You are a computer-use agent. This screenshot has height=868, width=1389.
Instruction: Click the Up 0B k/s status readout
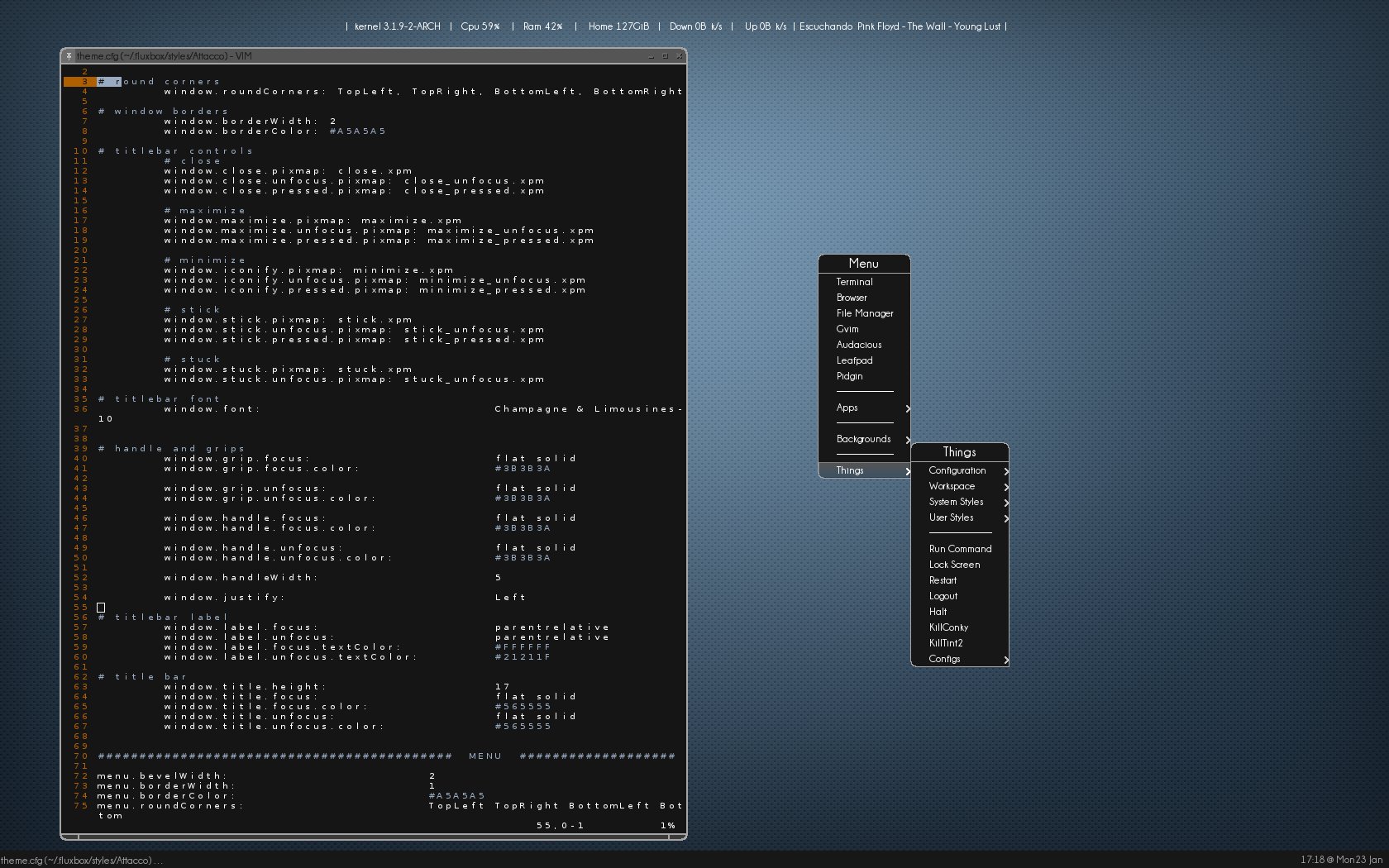click(x=766, y=26)
